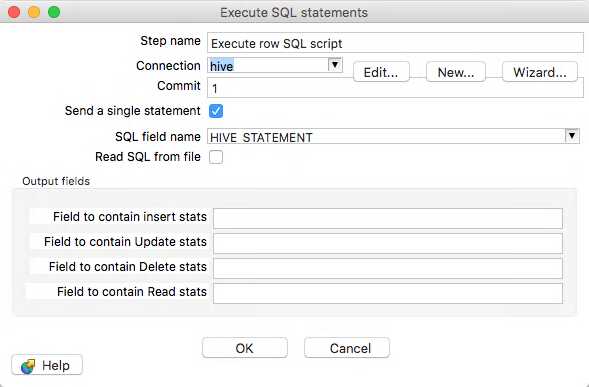Click the 'Output fields' group title
This screenshot has height=387, width=589.
tap(56, 181)
